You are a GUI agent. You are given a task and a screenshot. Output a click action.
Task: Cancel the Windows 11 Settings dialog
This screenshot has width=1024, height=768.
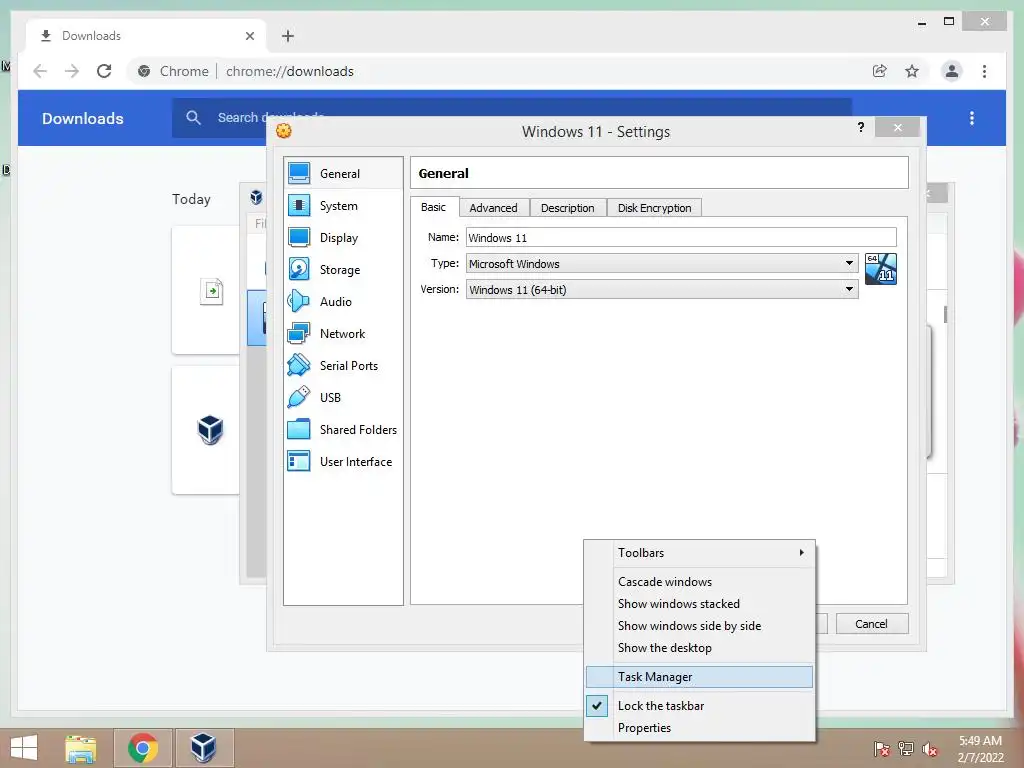click(x=872, y=624)
